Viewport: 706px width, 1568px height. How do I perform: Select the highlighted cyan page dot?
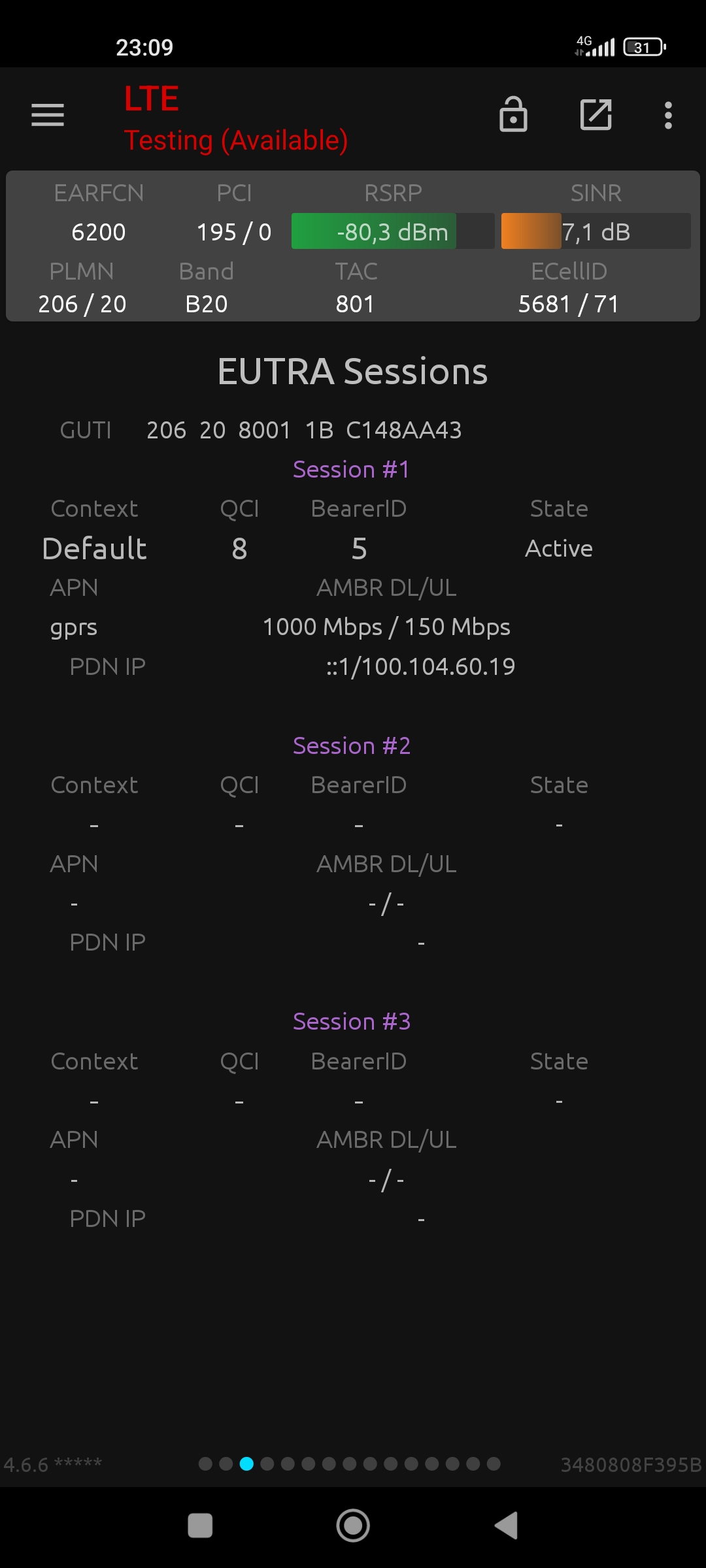tap(246, 1463)
